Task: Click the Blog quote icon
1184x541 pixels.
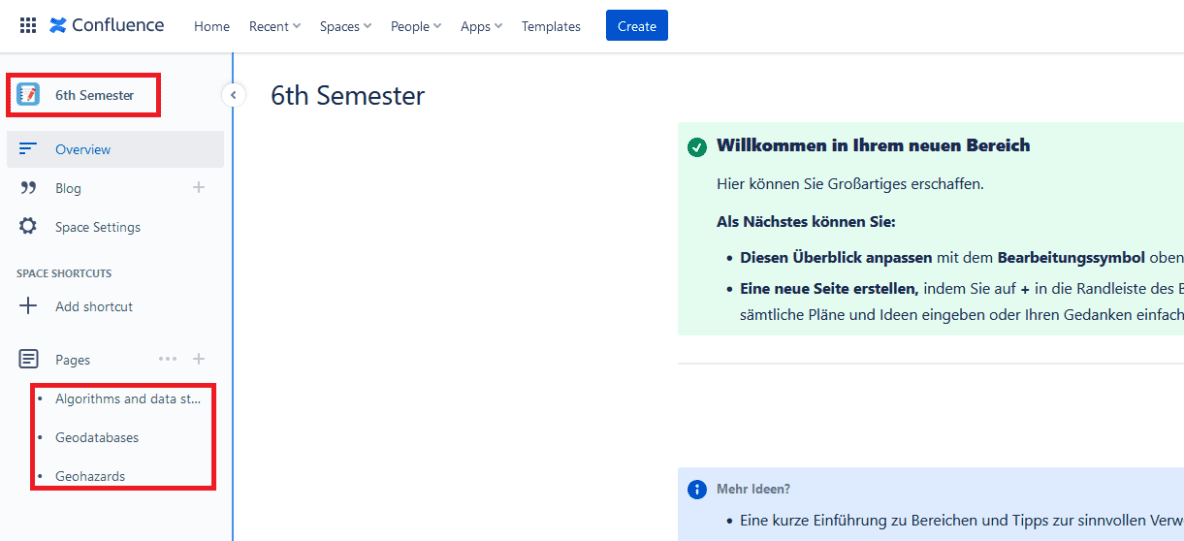Action: click(x=28, y=188)
